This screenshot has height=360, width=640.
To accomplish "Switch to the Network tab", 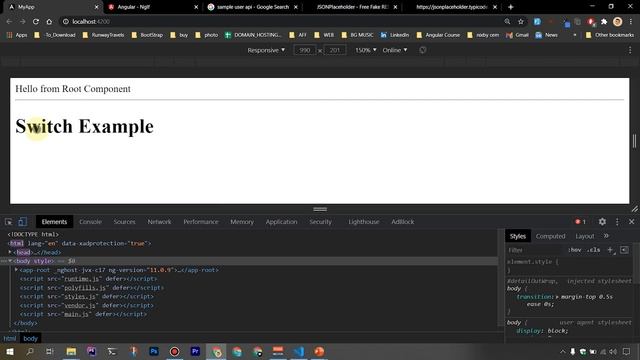I will (159, 222).
